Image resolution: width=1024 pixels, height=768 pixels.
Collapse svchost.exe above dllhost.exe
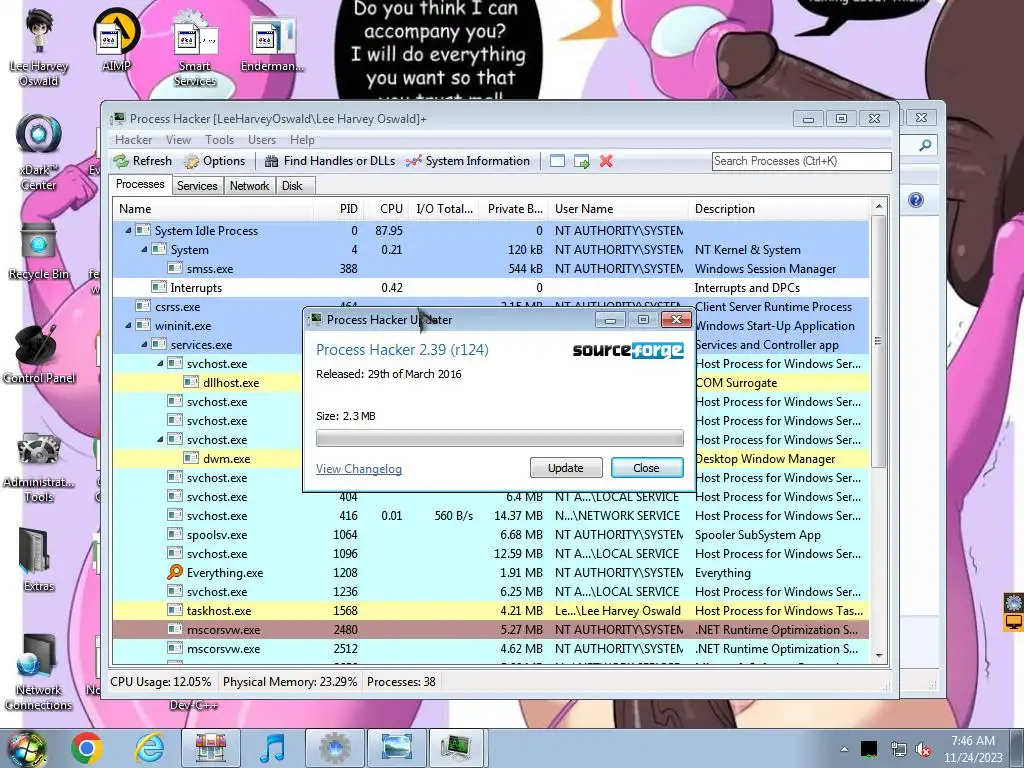point(160,363)
